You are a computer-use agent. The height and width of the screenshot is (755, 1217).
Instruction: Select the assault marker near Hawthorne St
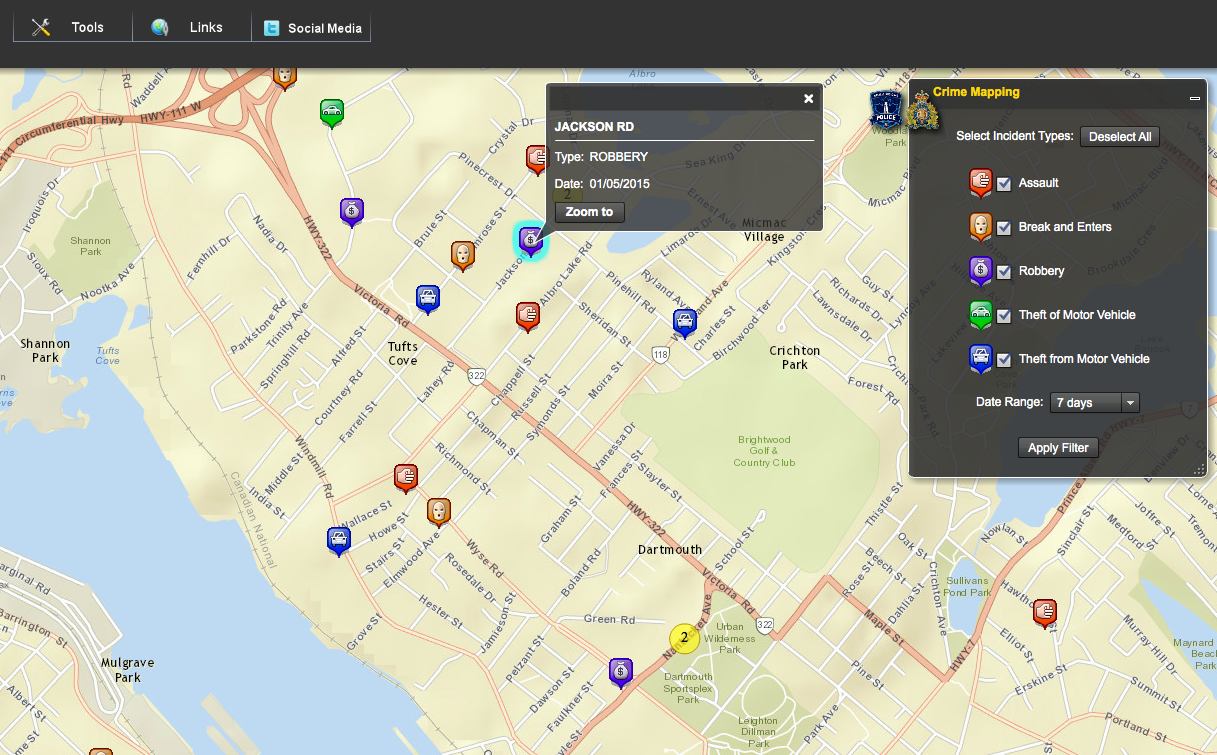1045,611
